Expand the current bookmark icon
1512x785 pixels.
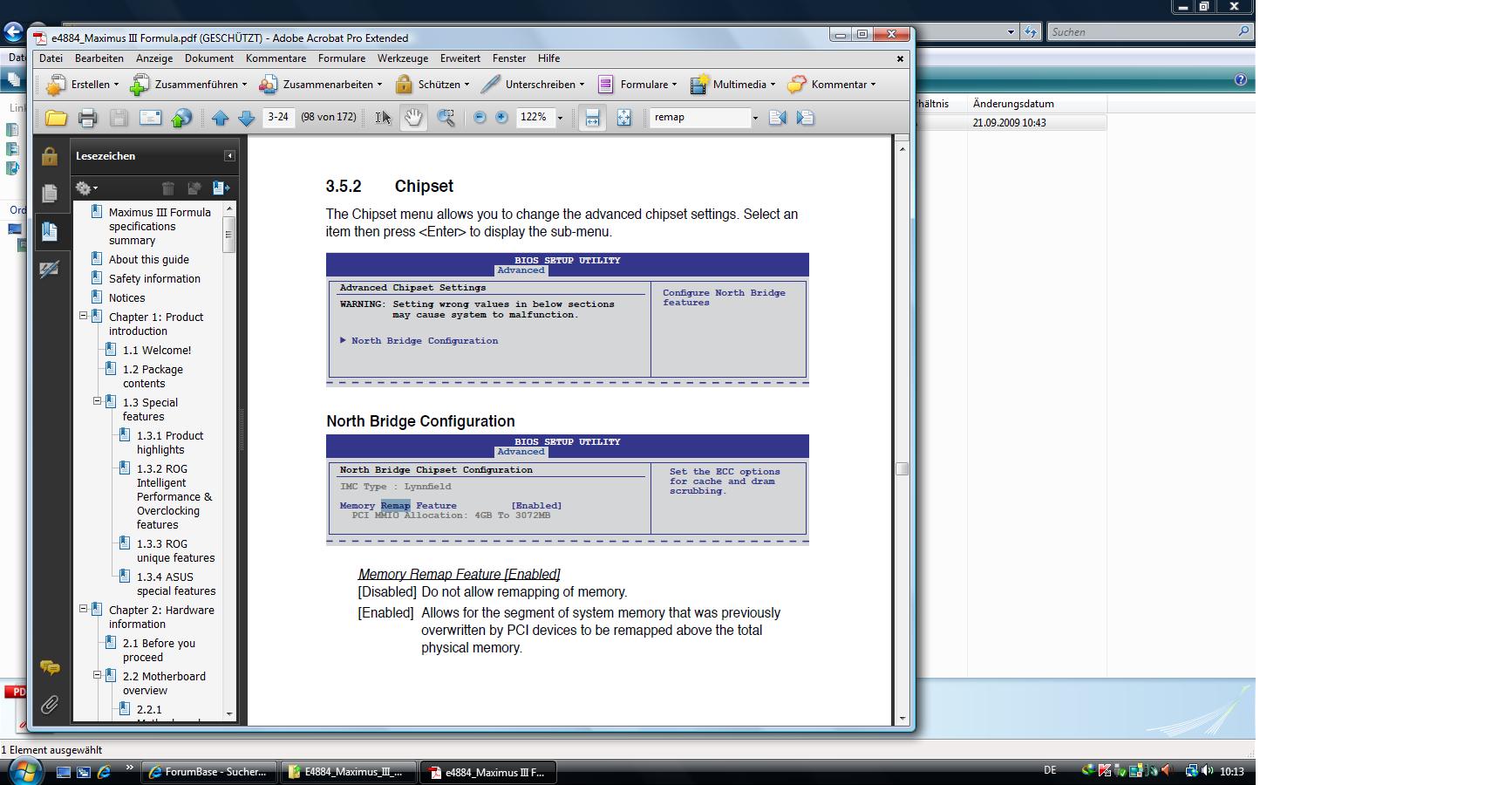[221, 188]
